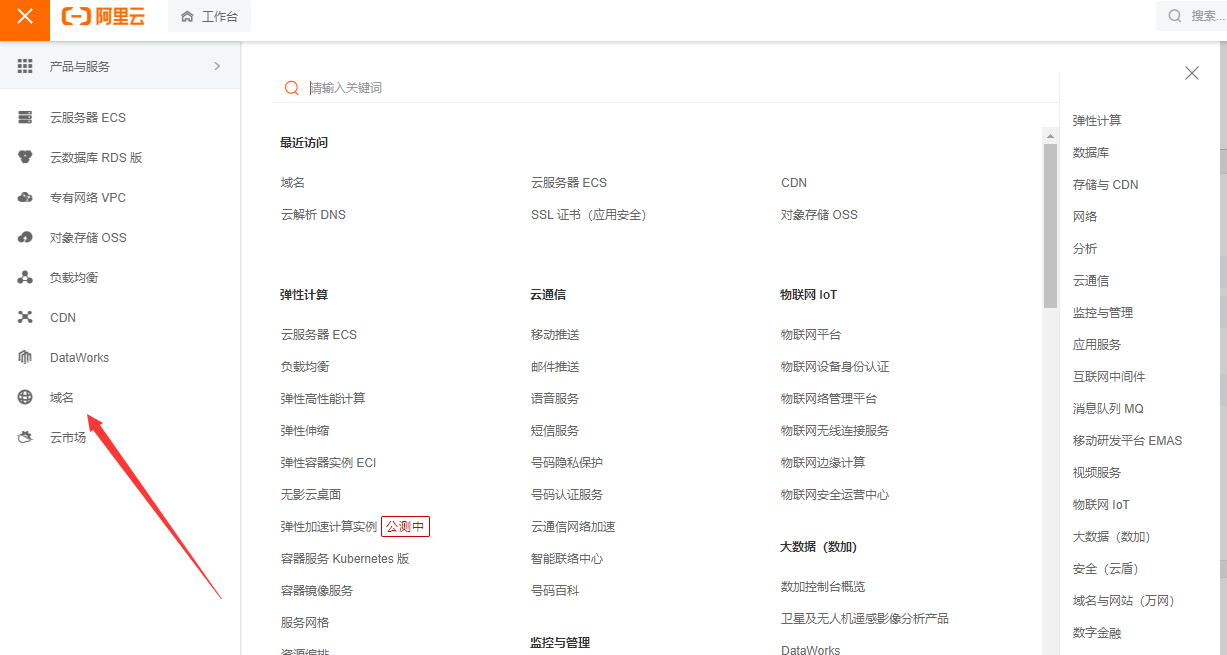Click the CDN icon in the sidebar
Screen dimensions: 1227x655
25,317
